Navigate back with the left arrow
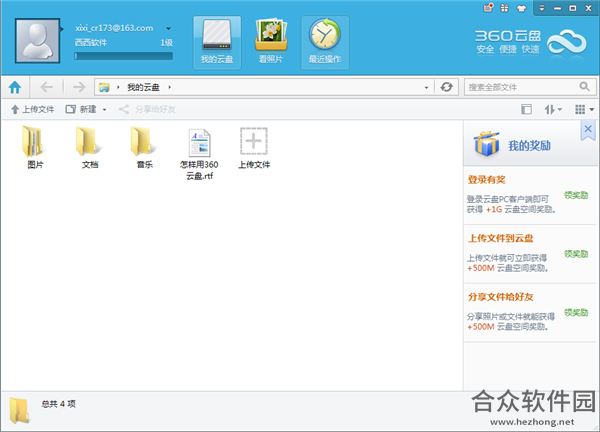This screenshot has height=432, width=600. click(x=46, y=87)
